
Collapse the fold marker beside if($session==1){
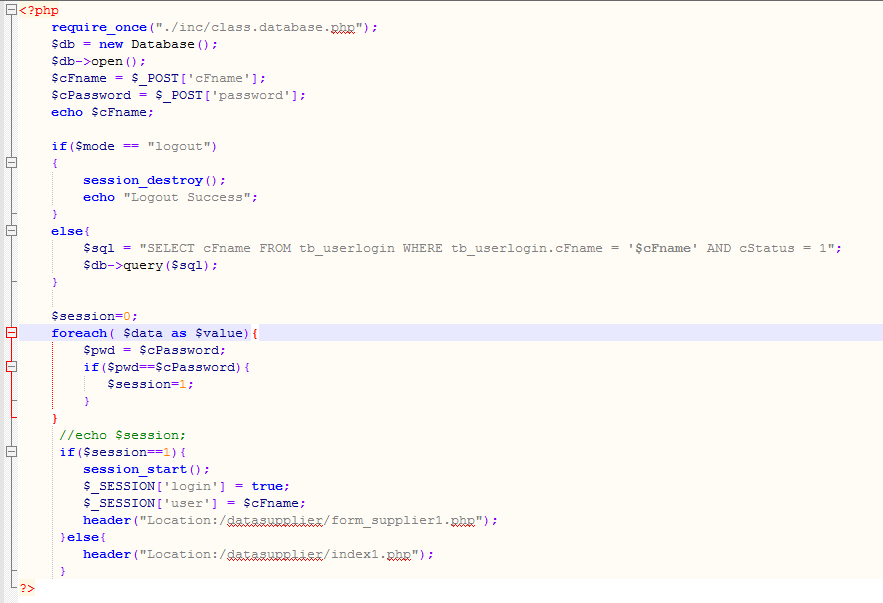click(11, 452)
